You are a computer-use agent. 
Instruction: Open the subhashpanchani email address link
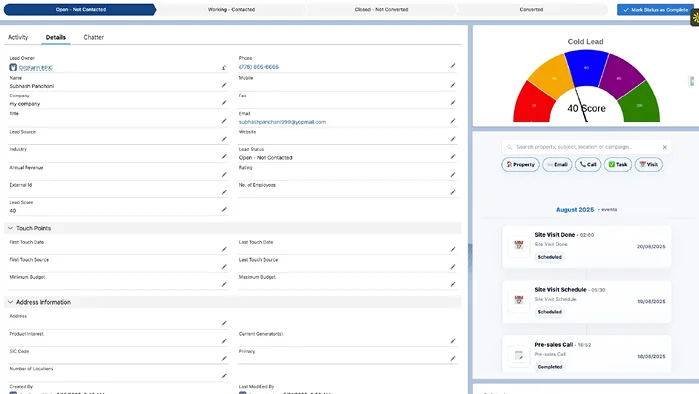[282, 122]
